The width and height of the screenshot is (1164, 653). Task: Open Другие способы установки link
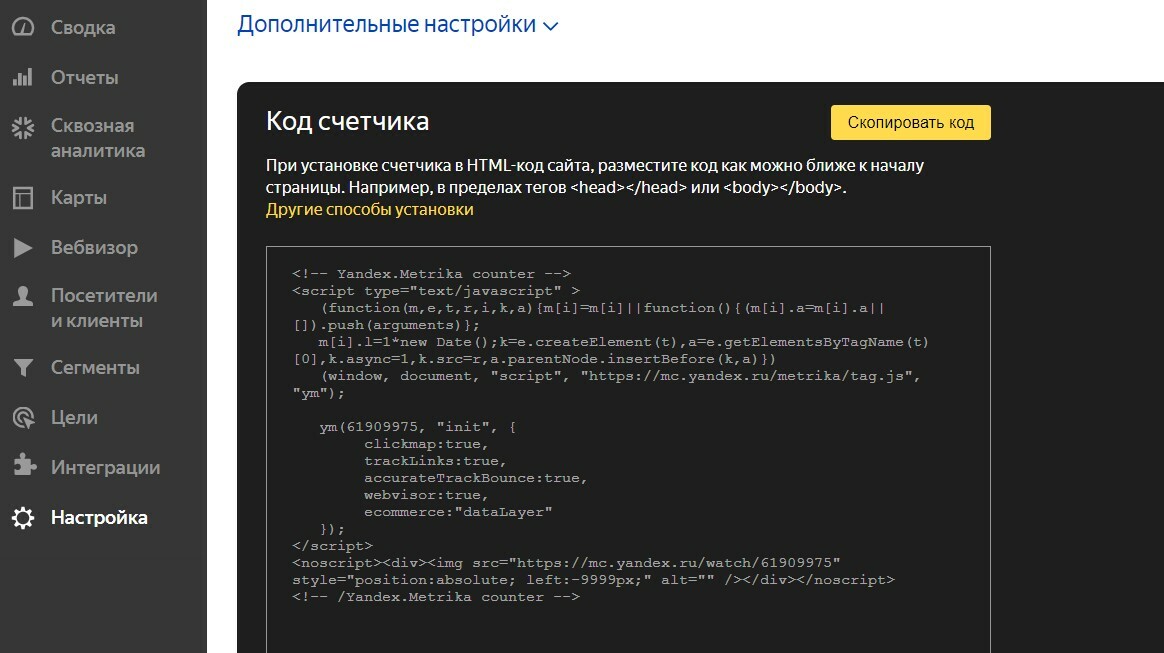pos(370,209)
